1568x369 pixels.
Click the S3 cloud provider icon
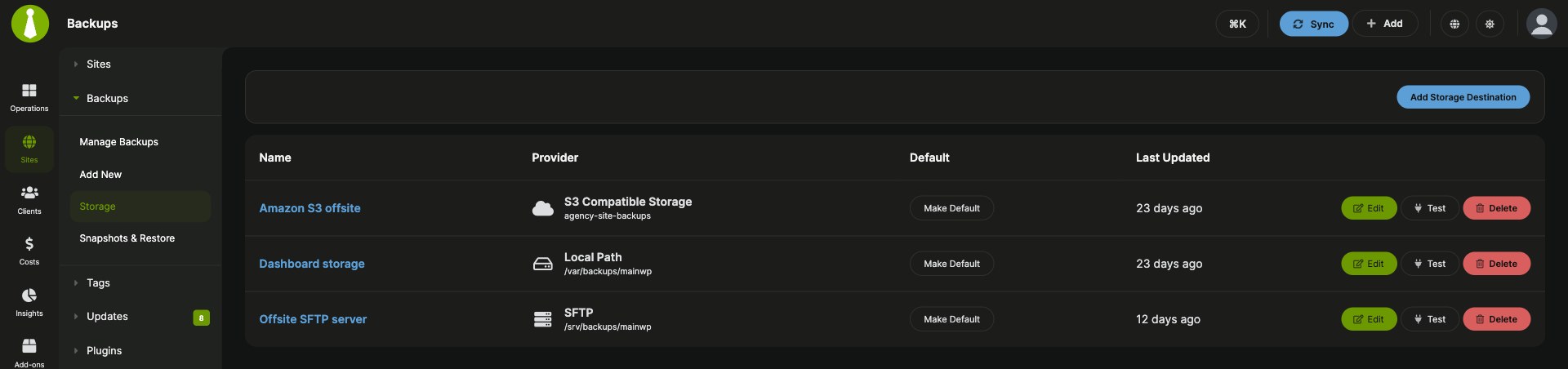(543, 208)
